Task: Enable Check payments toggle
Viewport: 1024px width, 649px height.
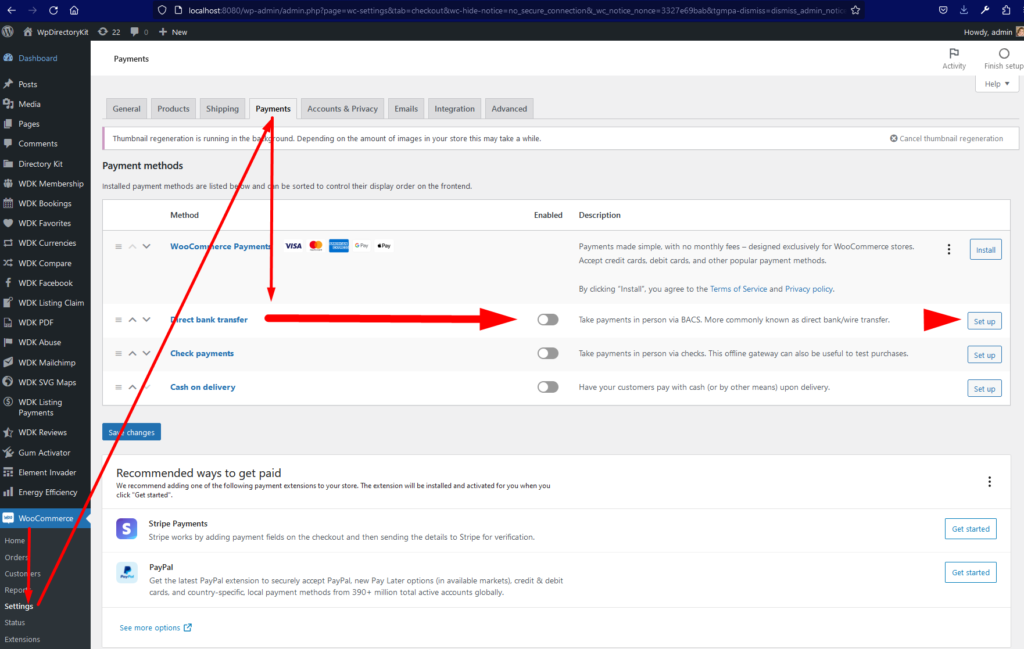Action: (548, 353)
